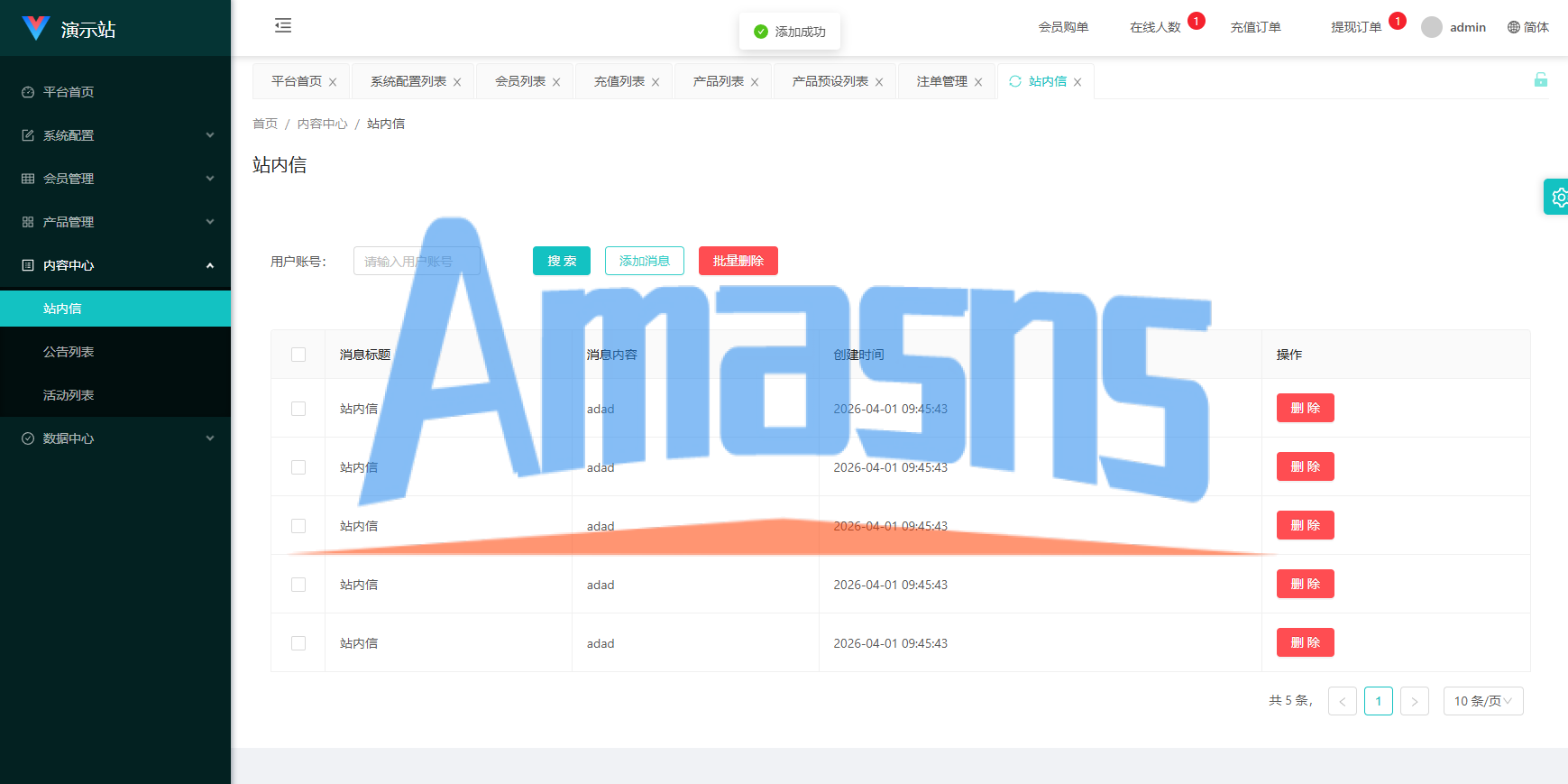The height and width of the screenshot is (784, 1568).
Task: Close the 会员列表 tab
Action: click(x=556, y=82)
